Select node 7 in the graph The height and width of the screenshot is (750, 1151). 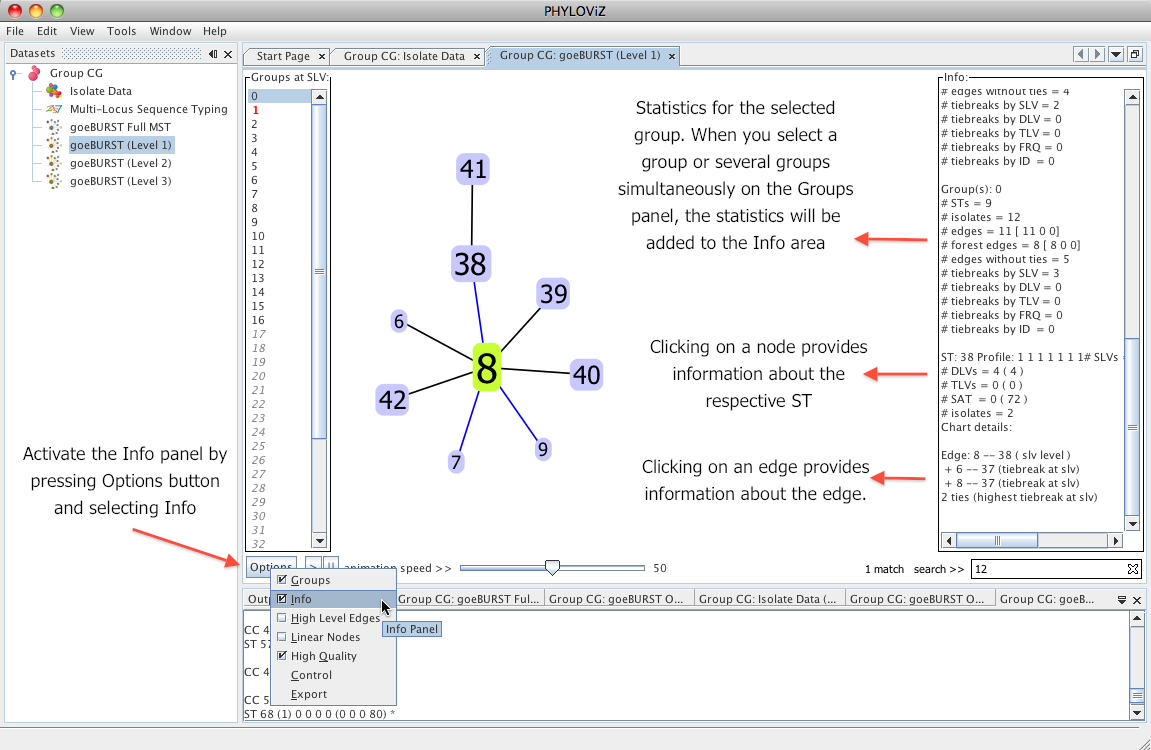(x=456, y=462)
